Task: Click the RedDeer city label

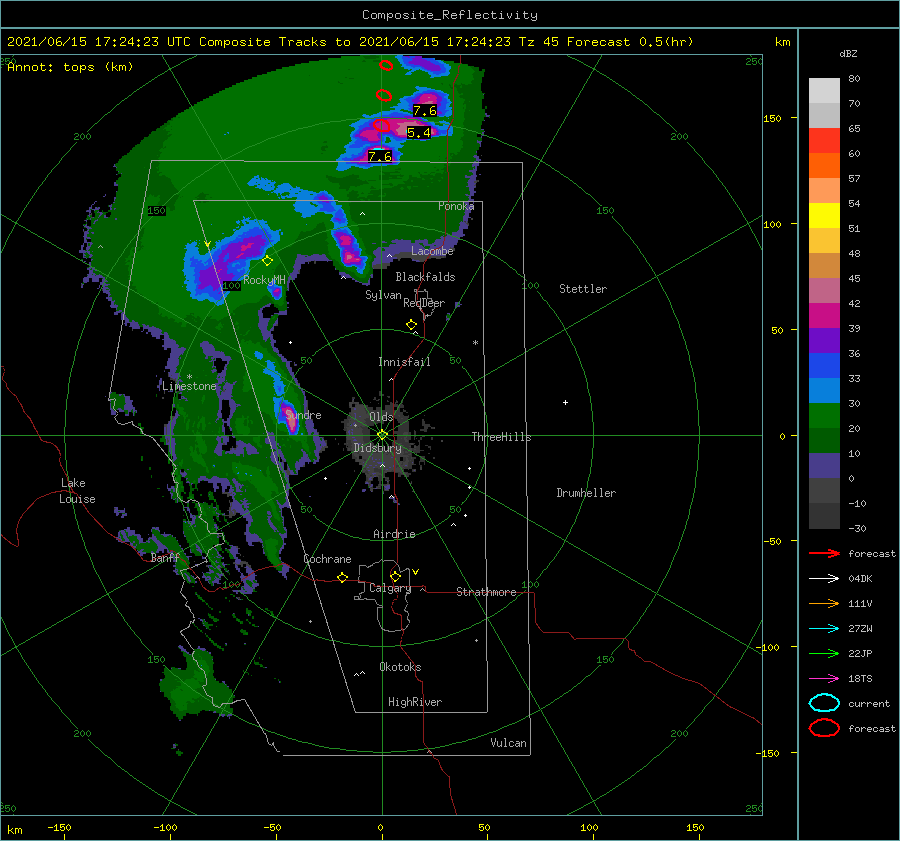Action: (x=424, y=303)
